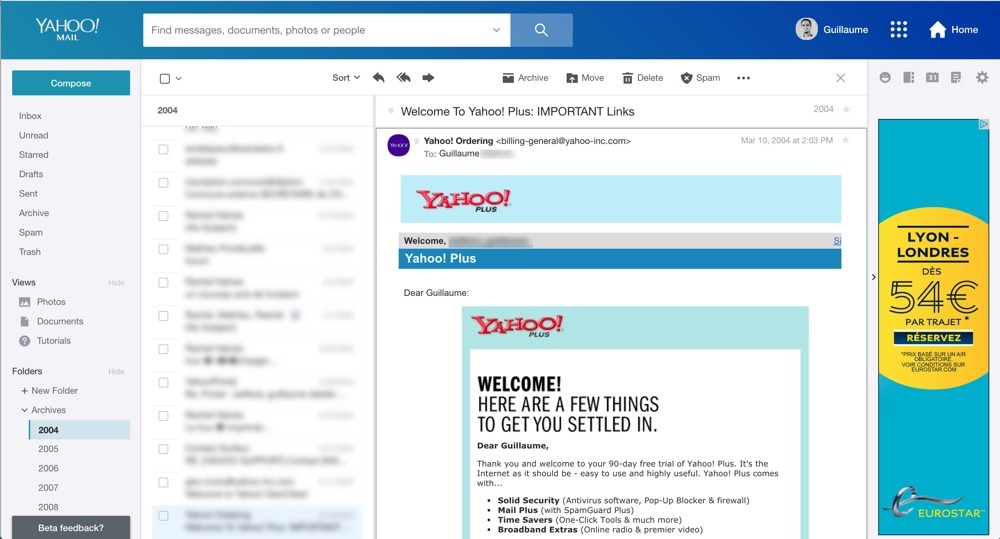Click the Eurostar RÉSERVEZ ad button
1000x539 pixels.
tap(933, 337)
